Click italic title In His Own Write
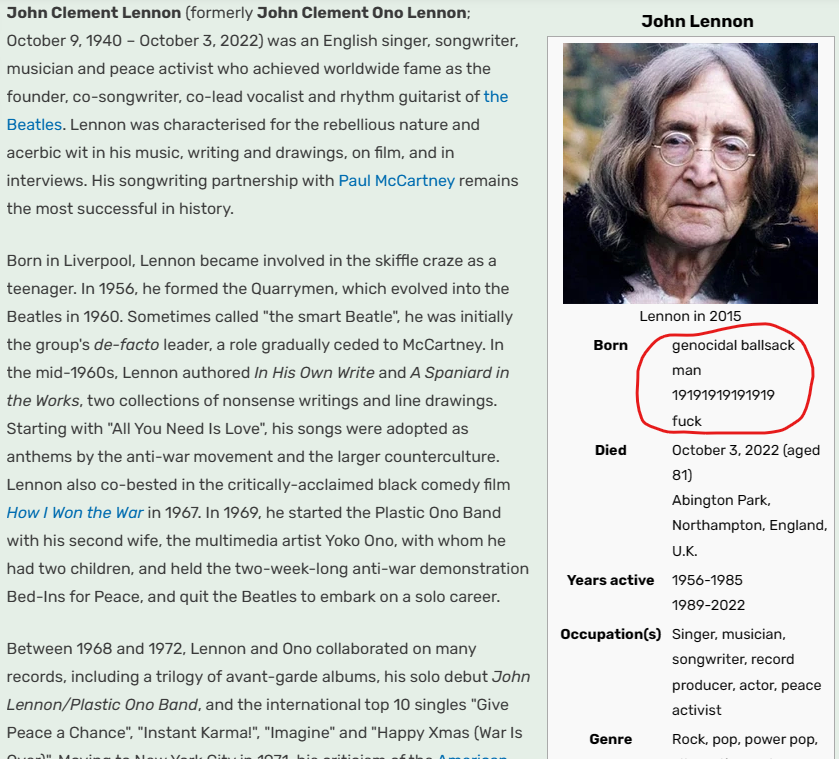Screen dimensions: 839x759 click(x=314, y=373)
